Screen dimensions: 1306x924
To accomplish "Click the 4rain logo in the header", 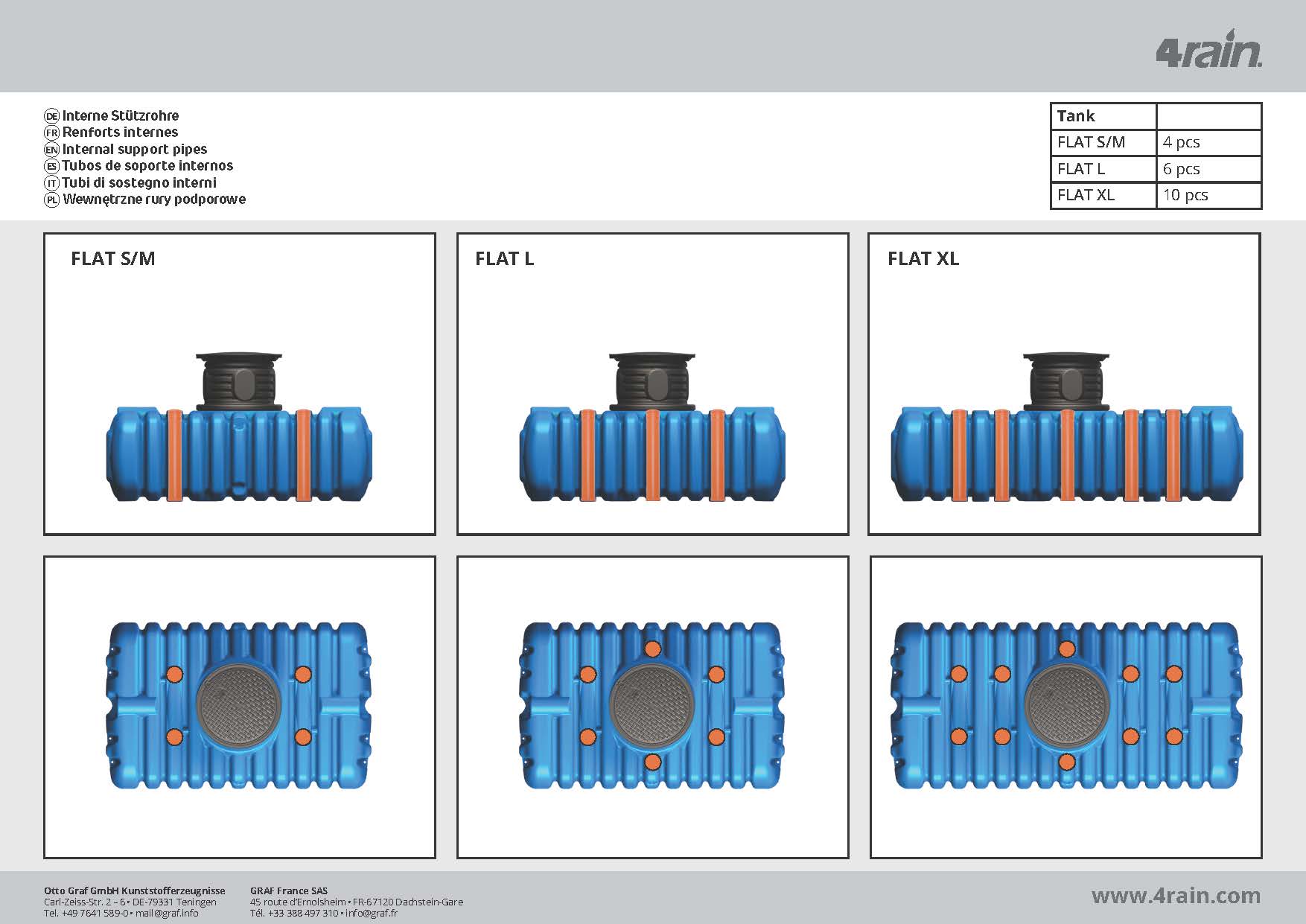I will (x=1208, y=50).
